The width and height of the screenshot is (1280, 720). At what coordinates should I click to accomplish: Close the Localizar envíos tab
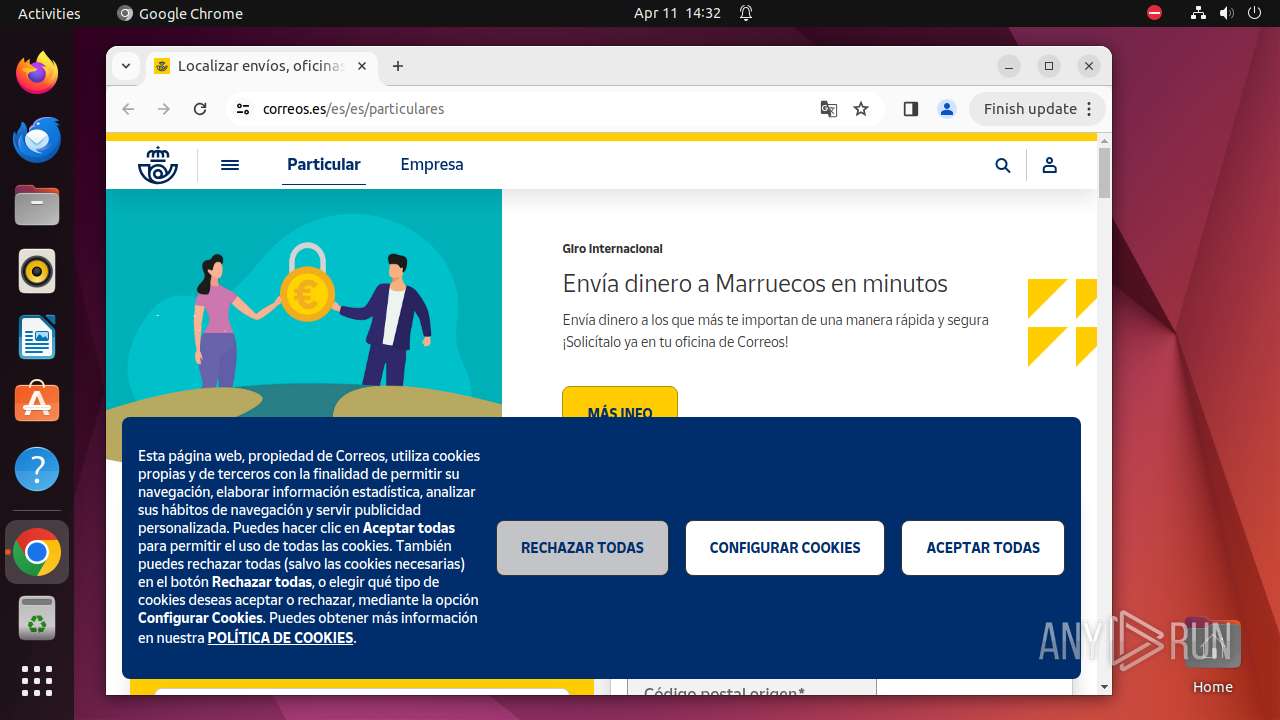[362, 66]
